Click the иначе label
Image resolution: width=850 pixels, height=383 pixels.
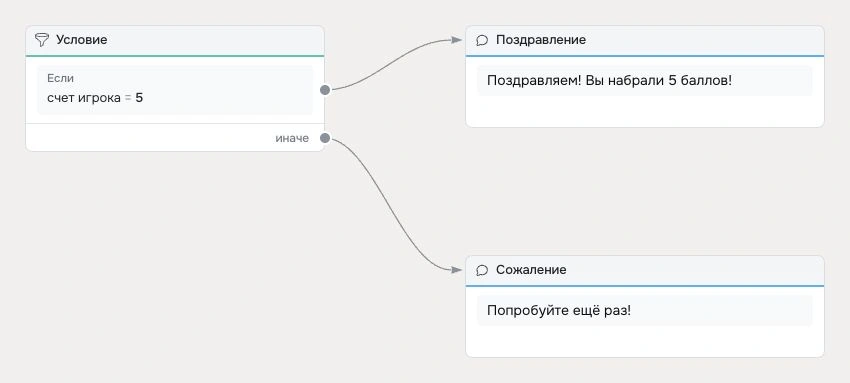pyautogui.click(x=292, y=138)
